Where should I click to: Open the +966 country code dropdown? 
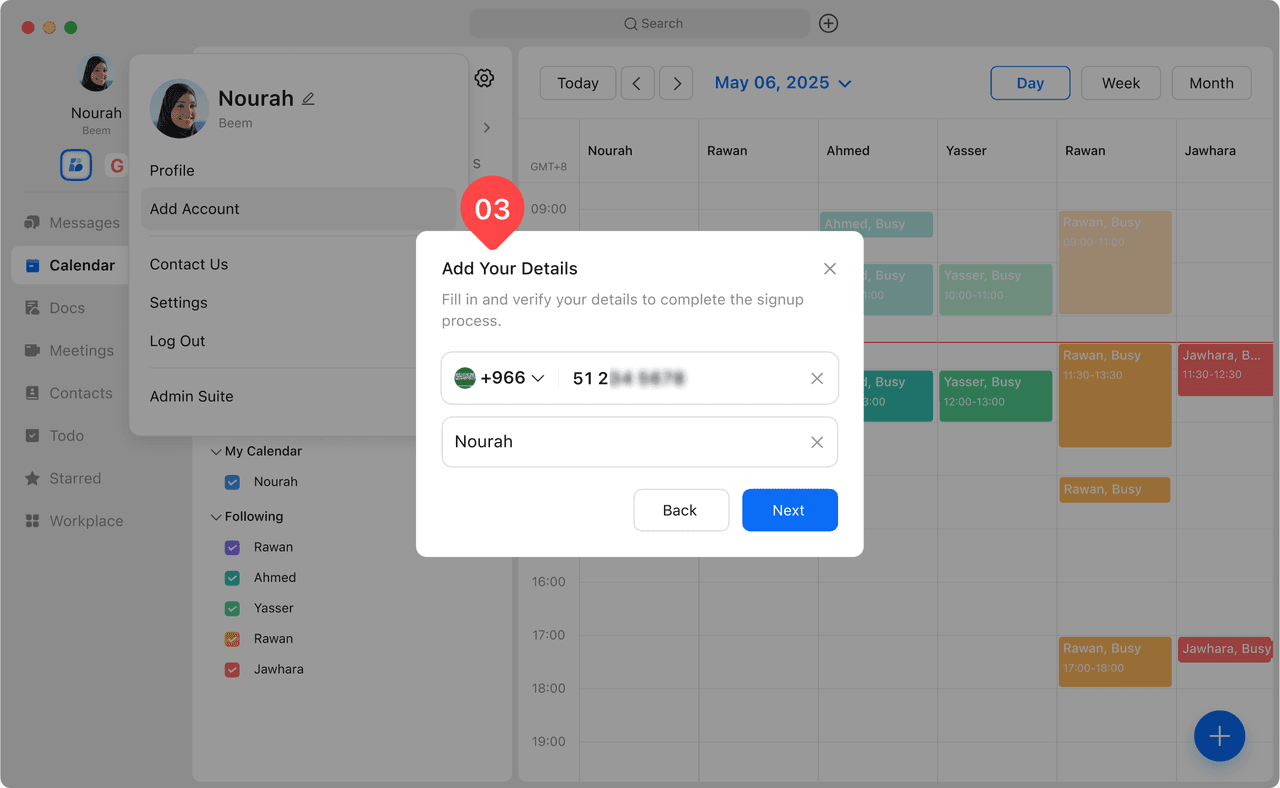point(499,378)
